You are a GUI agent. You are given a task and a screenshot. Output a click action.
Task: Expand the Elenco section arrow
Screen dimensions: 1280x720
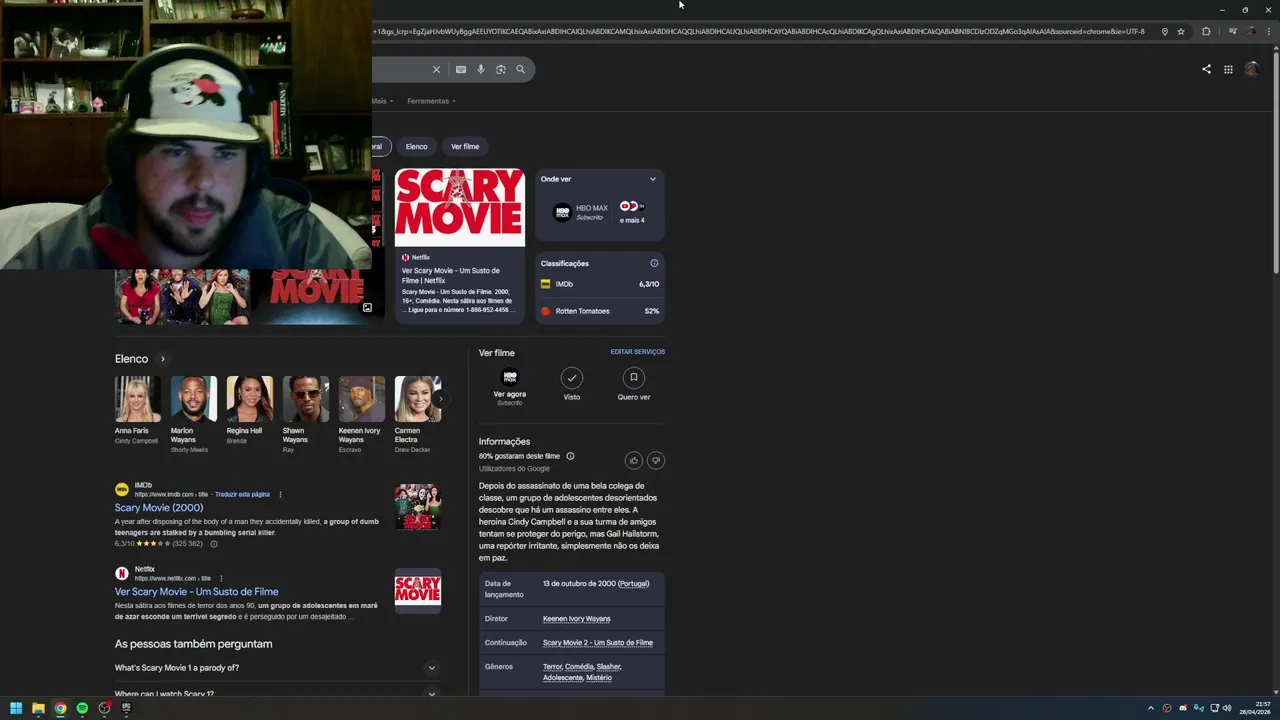tap(163, 359)
